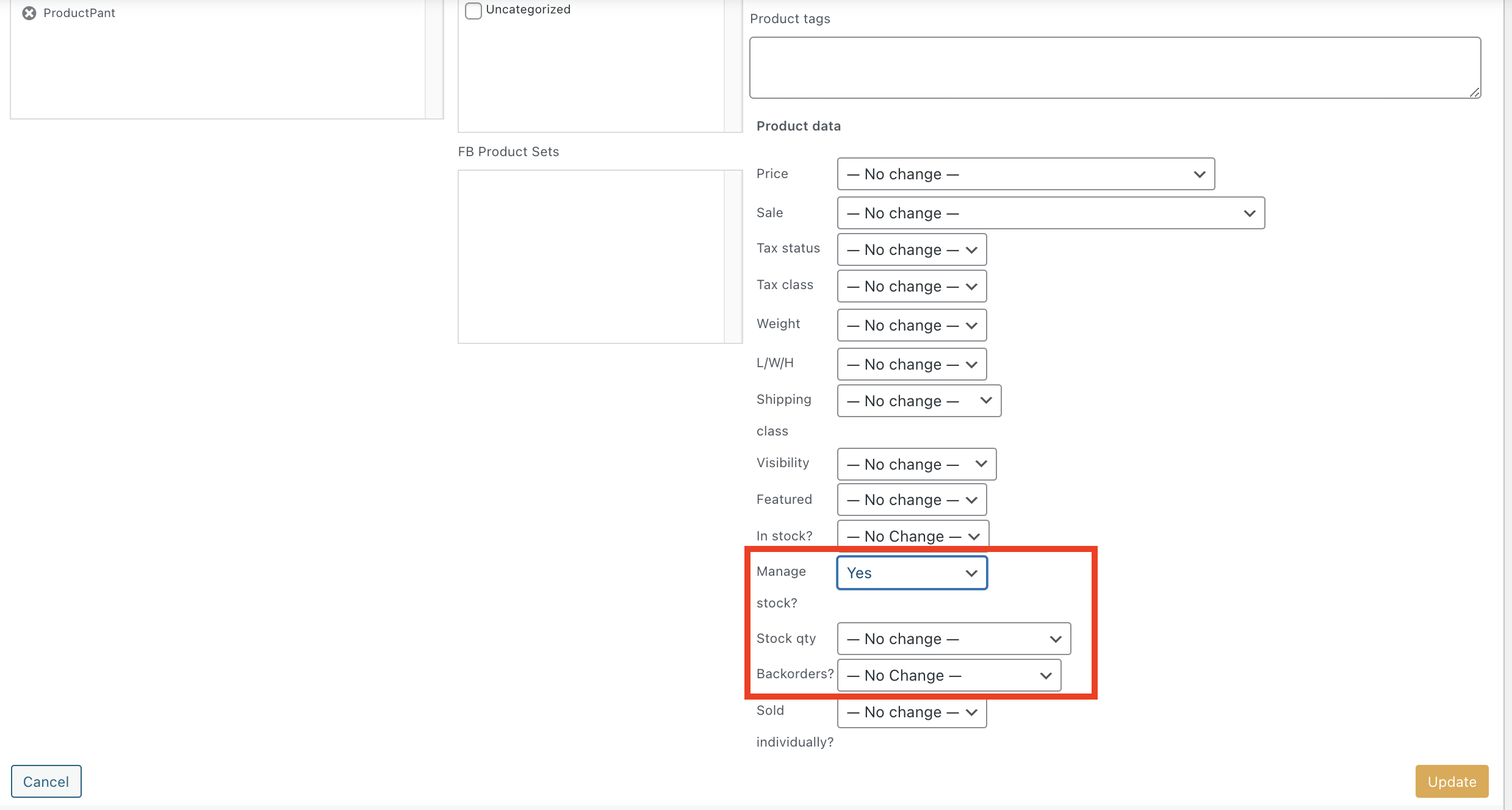Image resolution: width=1512 pixels, height=810 pixels.
Task: Click the FB Product Sets list box
Action: 600,257
